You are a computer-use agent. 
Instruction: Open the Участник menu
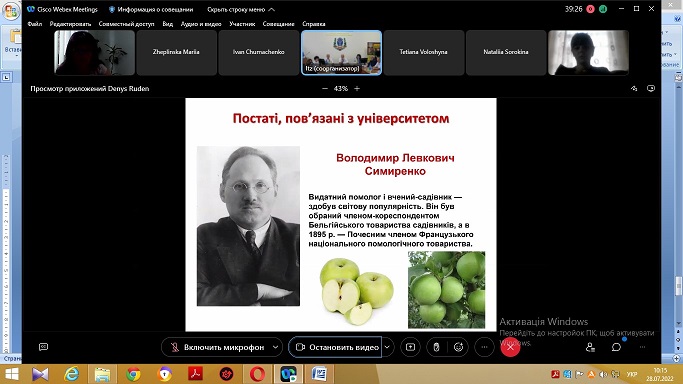tap(242, 24)
